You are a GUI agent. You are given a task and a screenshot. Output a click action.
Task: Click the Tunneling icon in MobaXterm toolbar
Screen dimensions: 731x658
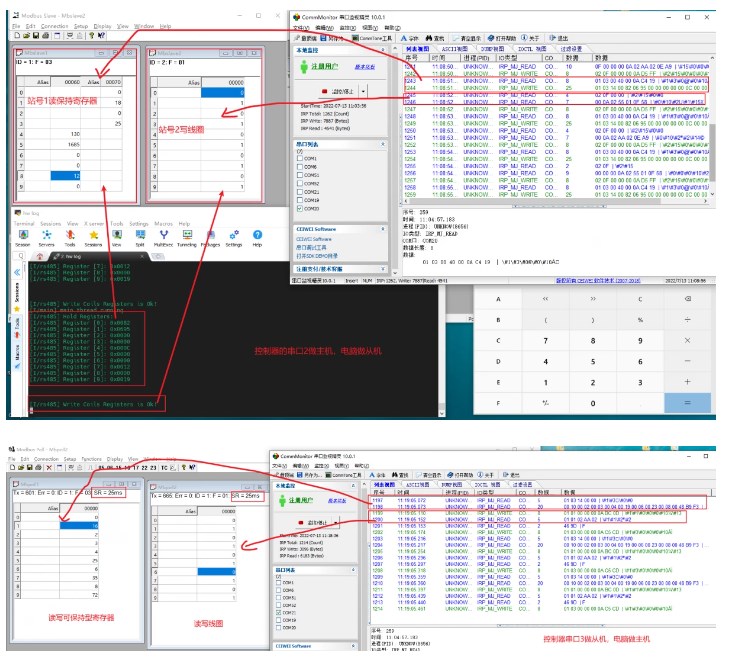[186, 234]
